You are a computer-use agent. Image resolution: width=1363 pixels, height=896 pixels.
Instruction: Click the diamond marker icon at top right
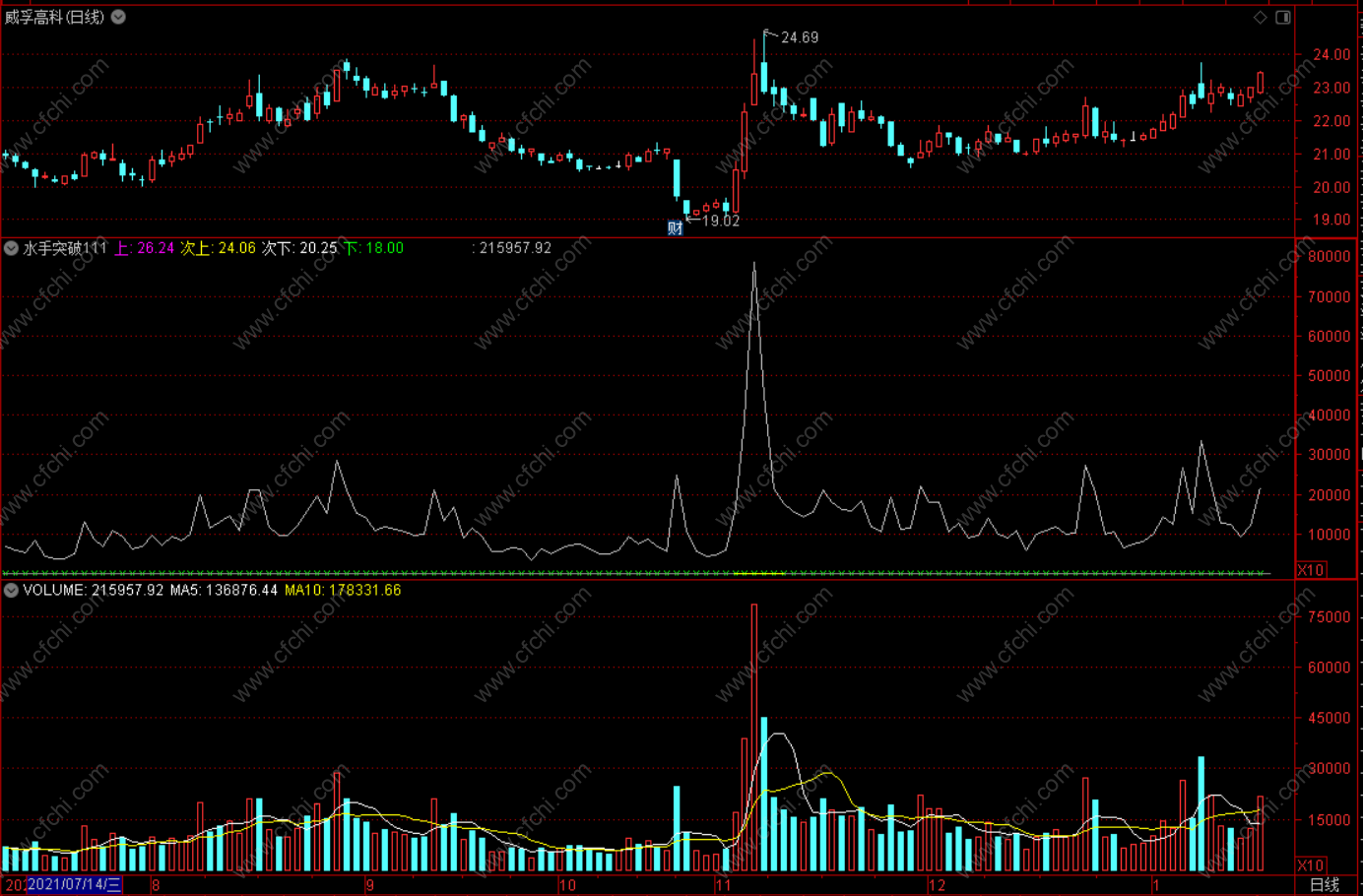click(x=1260, y=17)
